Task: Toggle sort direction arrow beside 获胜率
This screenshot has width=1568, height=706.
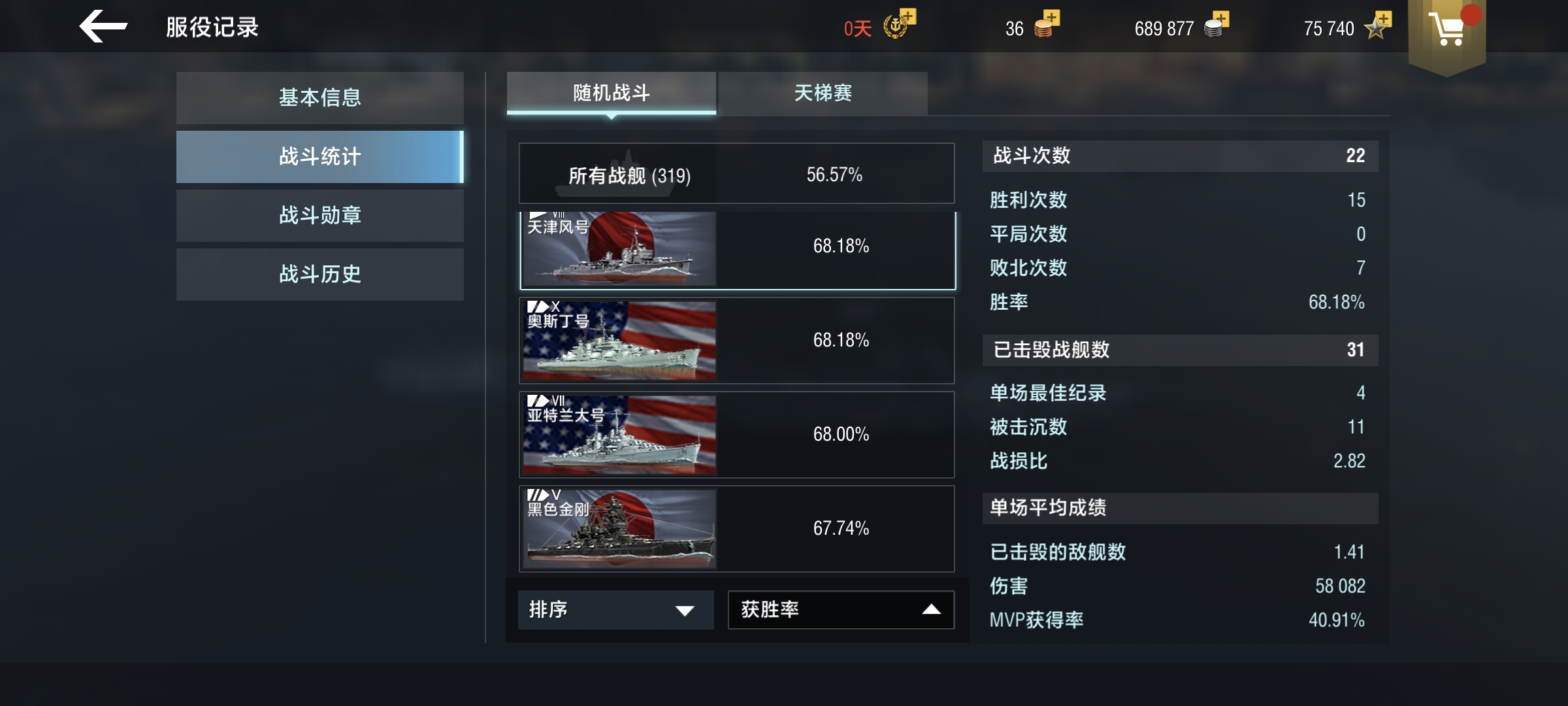Action: click(931, 610)
